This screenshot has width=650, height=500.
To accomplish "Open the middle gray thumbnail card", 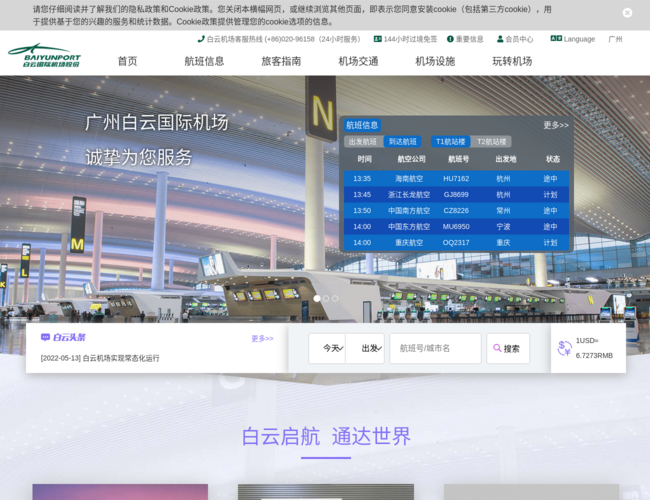I will (x=326, y=492).
